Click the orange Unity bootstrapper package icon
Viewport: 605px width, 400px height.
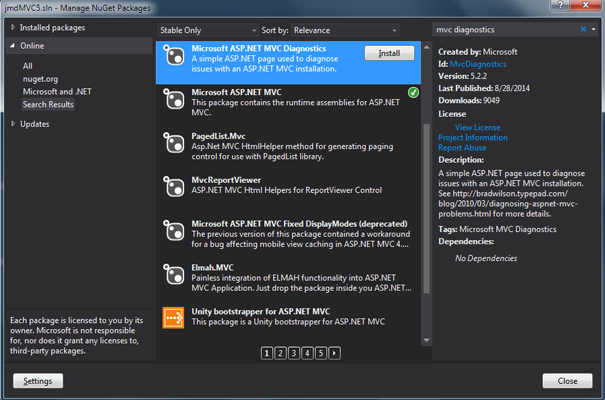173,318
